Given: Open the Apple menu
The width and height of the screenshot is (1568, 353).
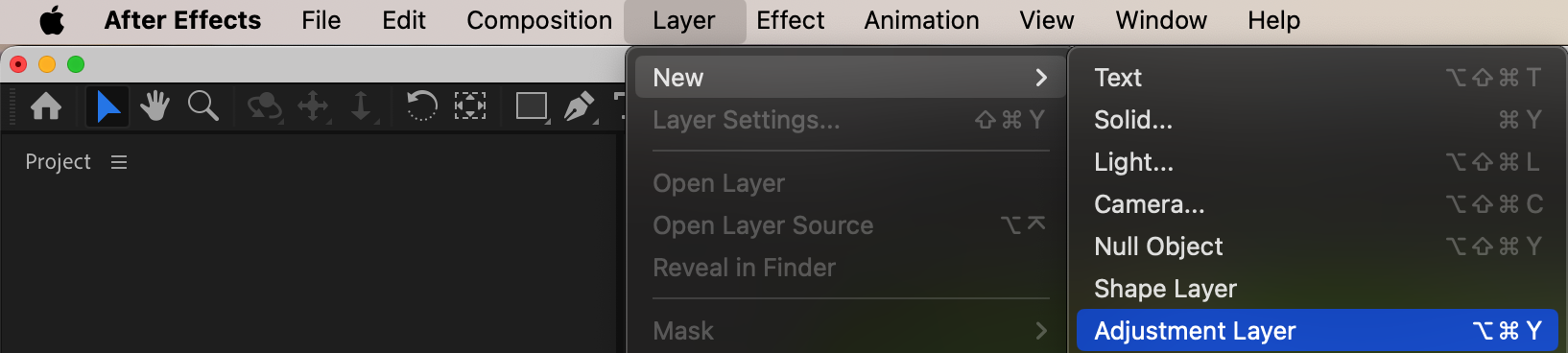Looking at the screenshot, I should pyautogui.click(x=52, y=20).
